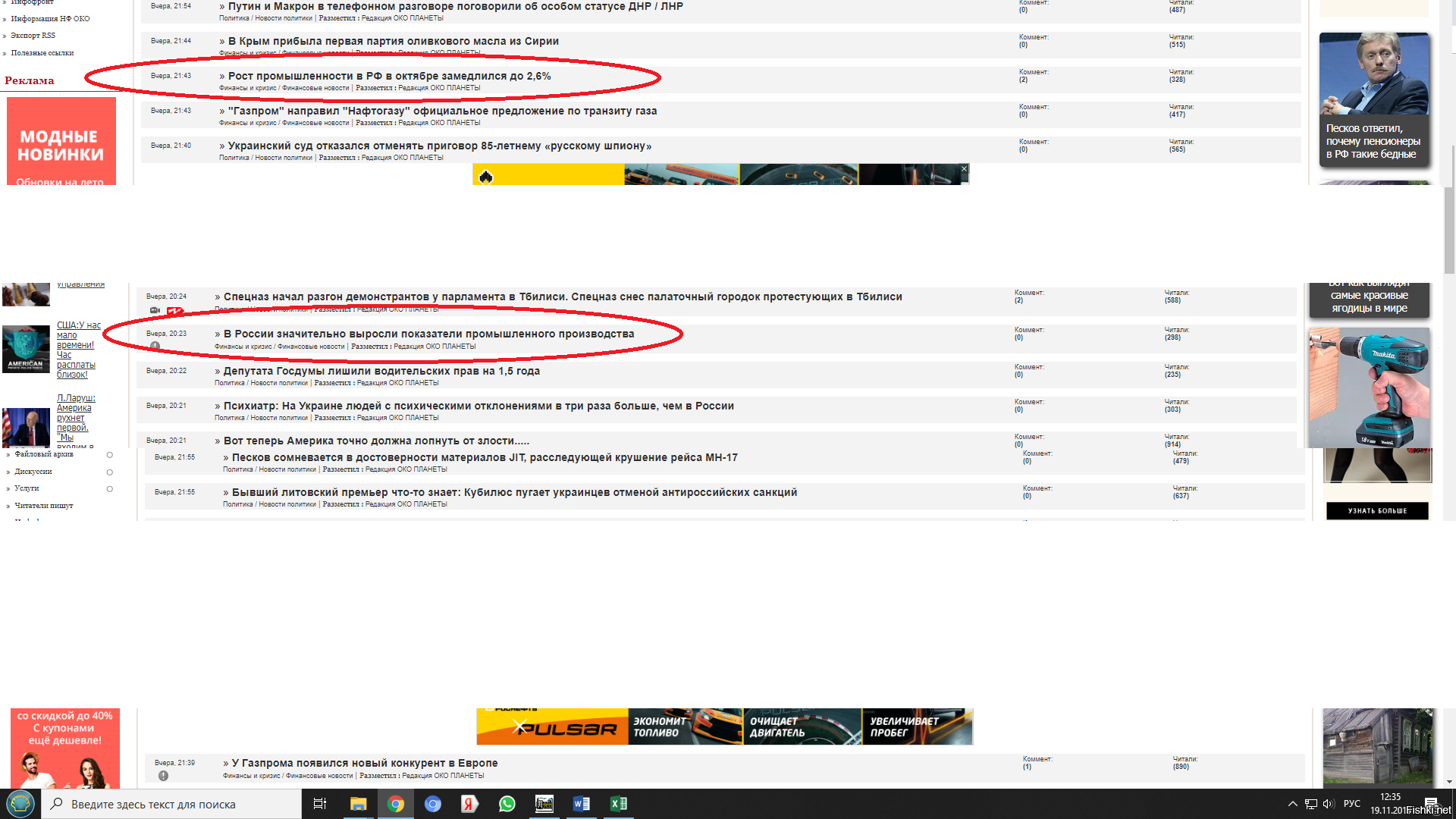Open the Бывший литовский премьер Кубилюс headline
1456x819 pixels.
pyautogui.click(x=514, y=492)
